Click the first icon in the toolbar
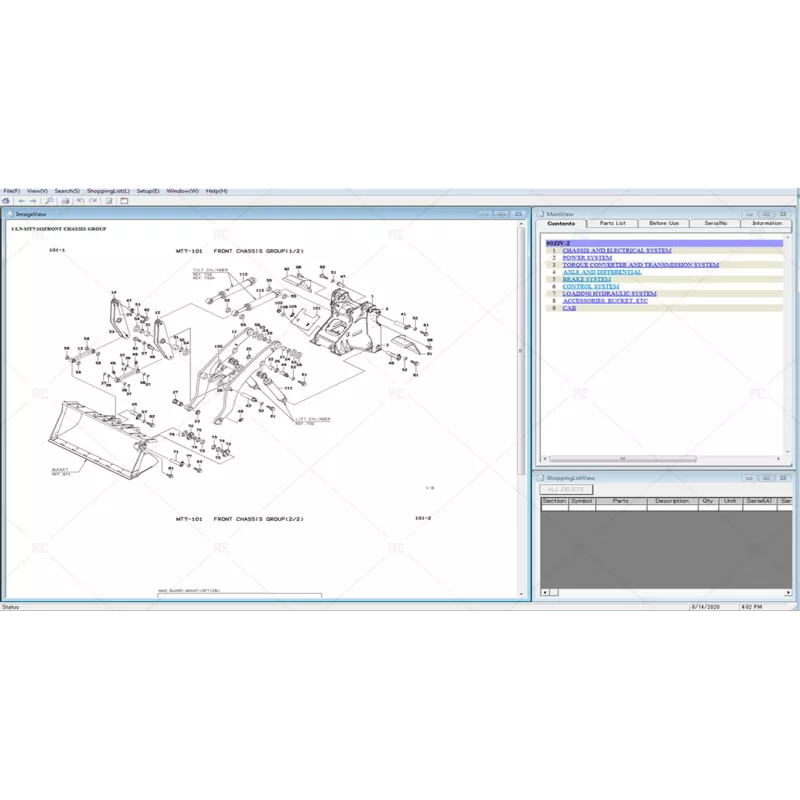Image resolution: width=800 pixels, height=800 pixels. click(7, 200)
